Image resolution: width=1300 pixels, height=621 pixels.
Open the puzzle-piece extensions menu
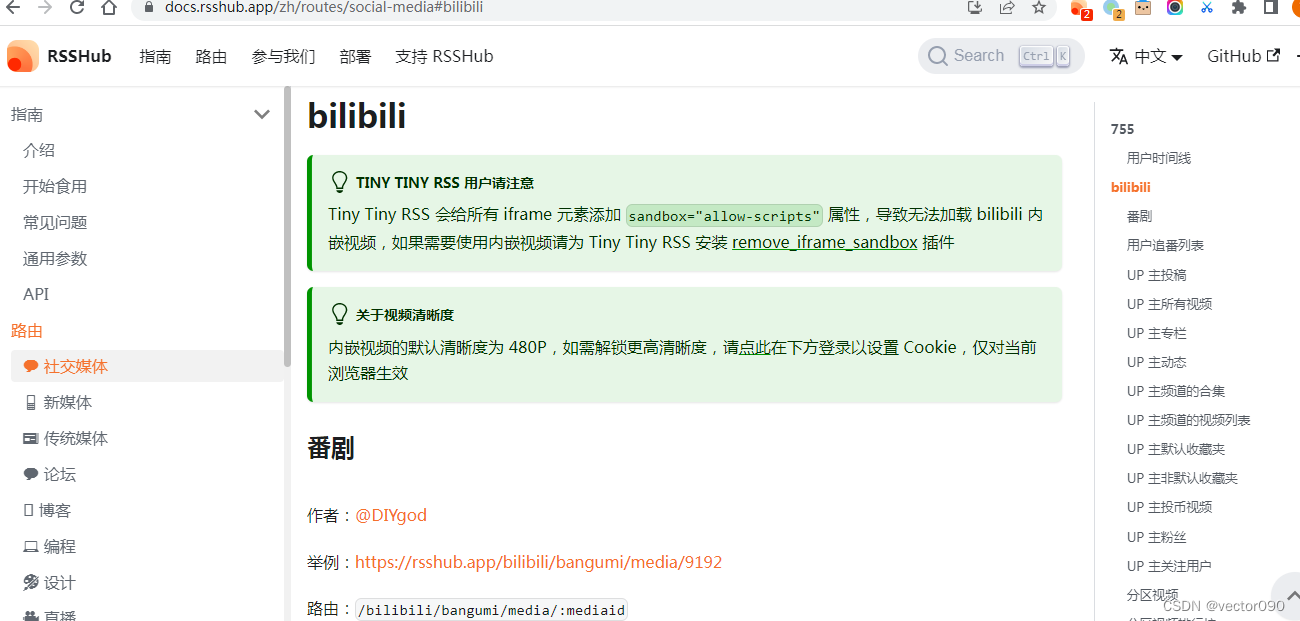pos(1239,8)
